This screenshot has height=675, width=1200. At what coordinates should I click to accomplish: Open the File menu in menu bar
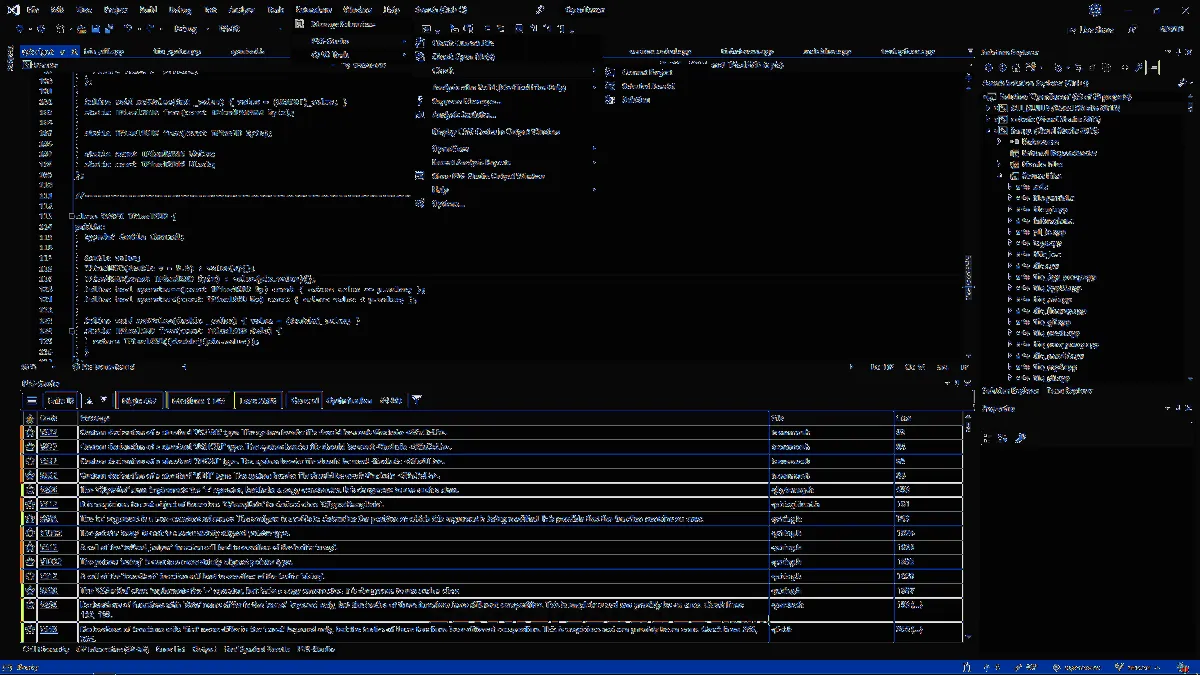coord(33,8)
